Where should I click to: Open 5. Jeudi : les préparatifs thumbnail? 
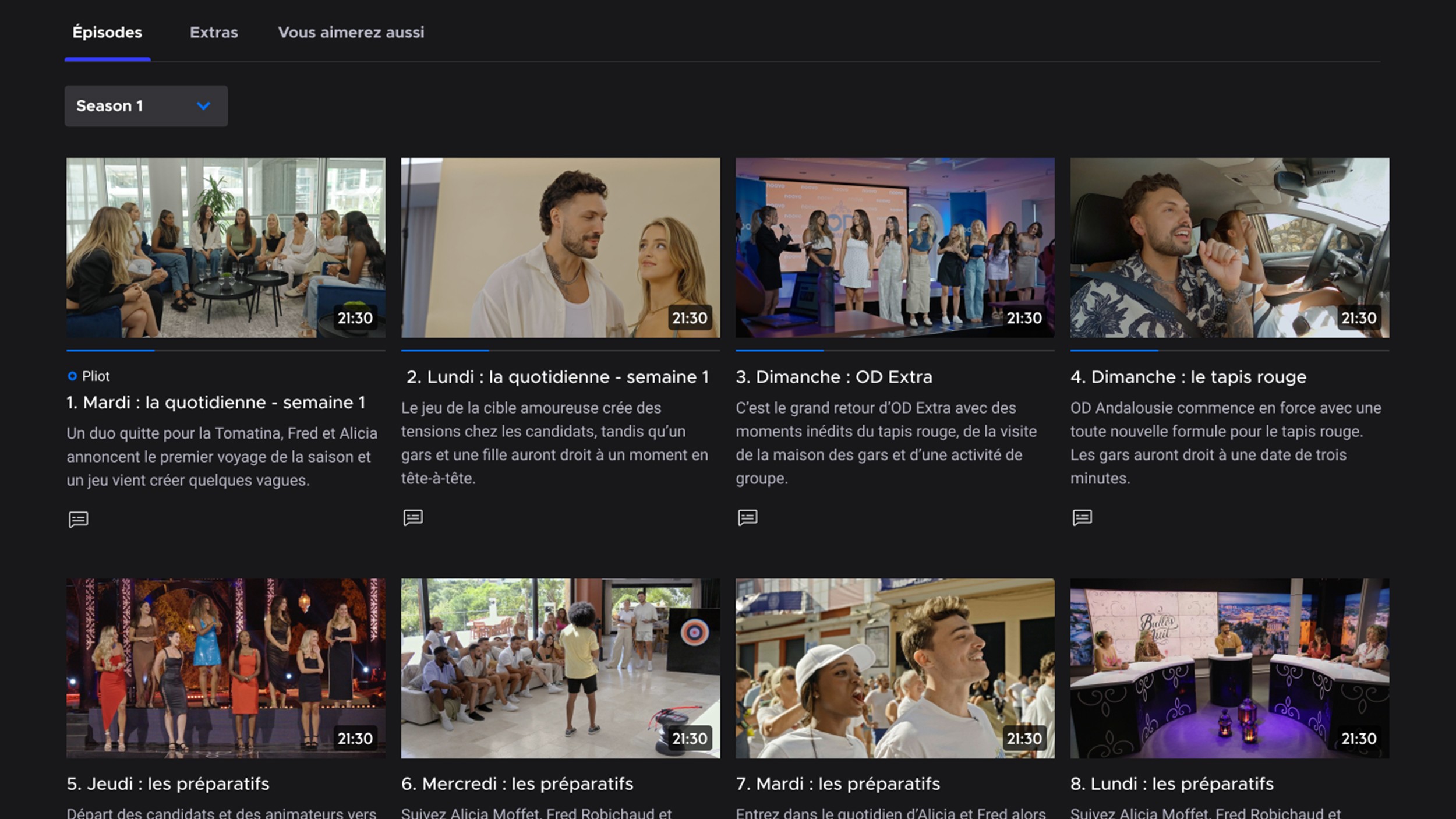[x=225, y=668]
